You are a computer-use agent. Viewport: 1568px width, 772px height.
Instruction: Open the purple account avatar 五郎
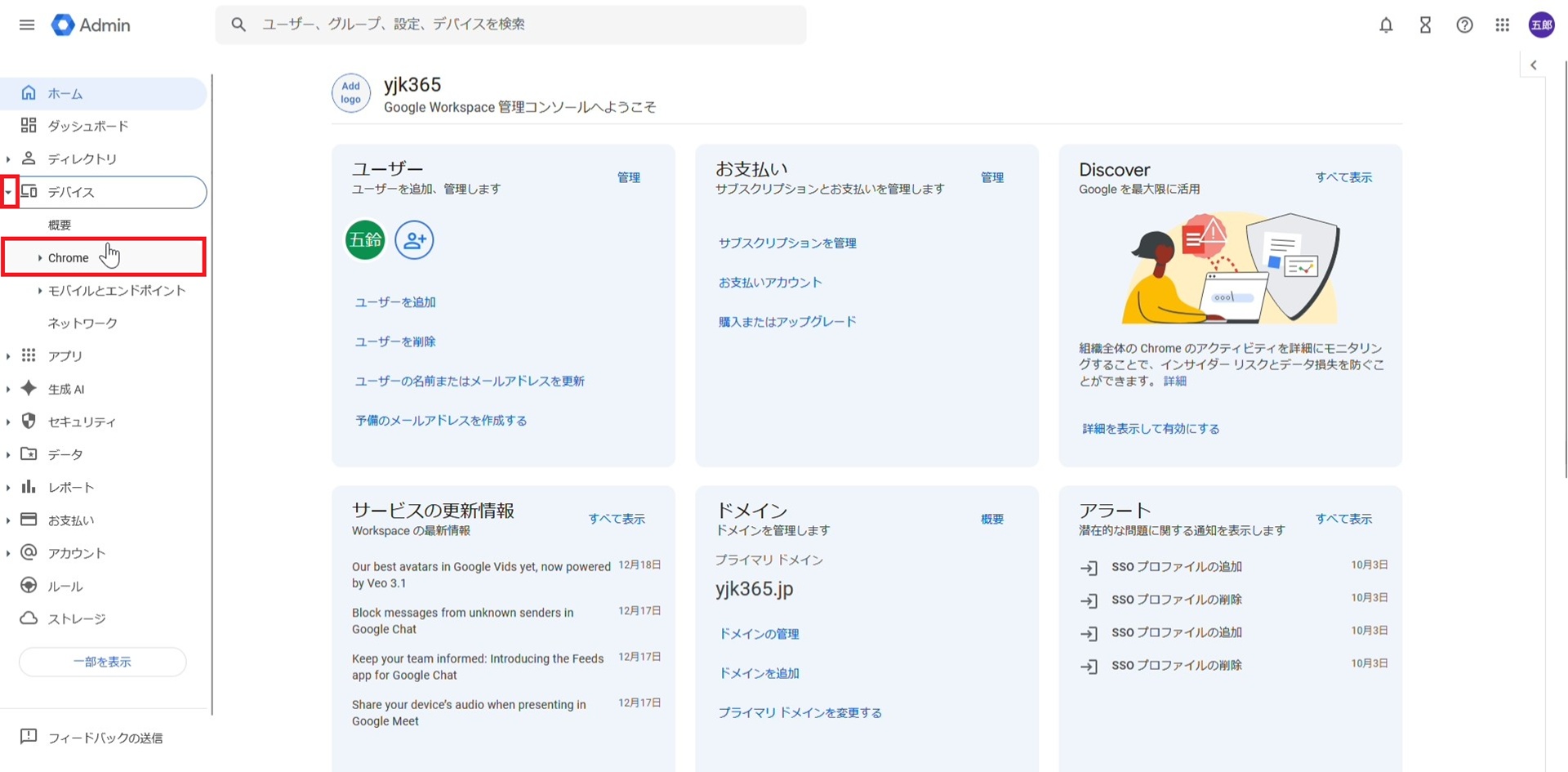(1541, 25)
